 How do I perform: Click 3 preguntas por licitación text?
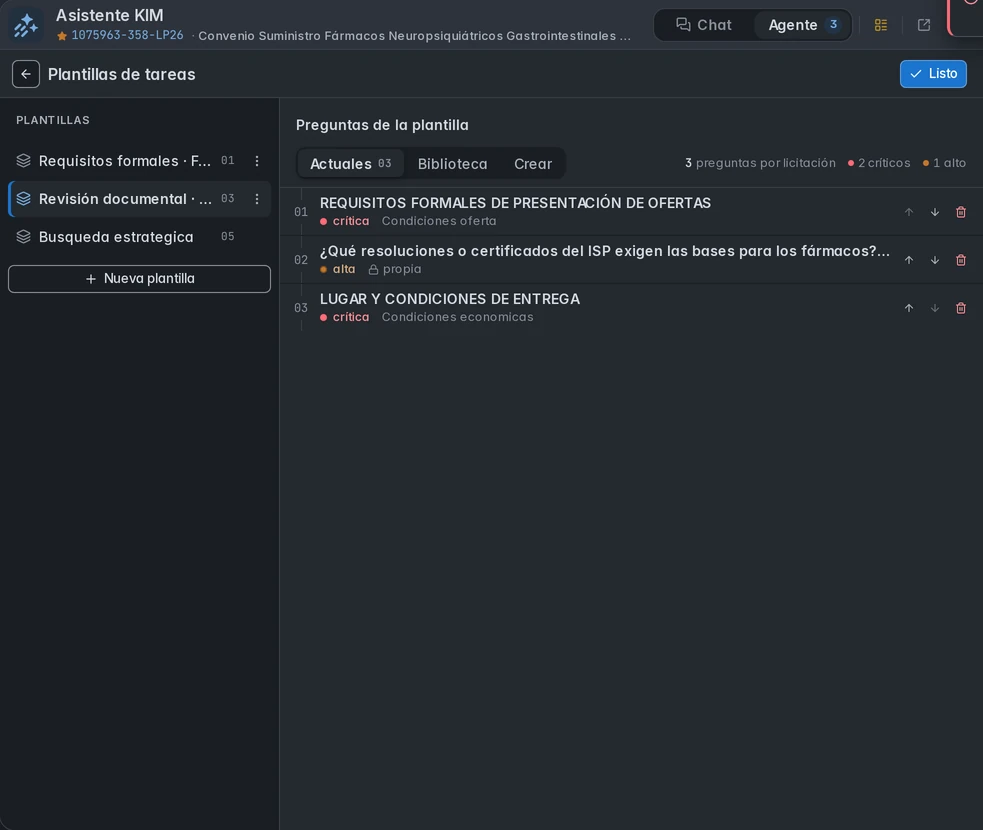click(x=760, y=163)
